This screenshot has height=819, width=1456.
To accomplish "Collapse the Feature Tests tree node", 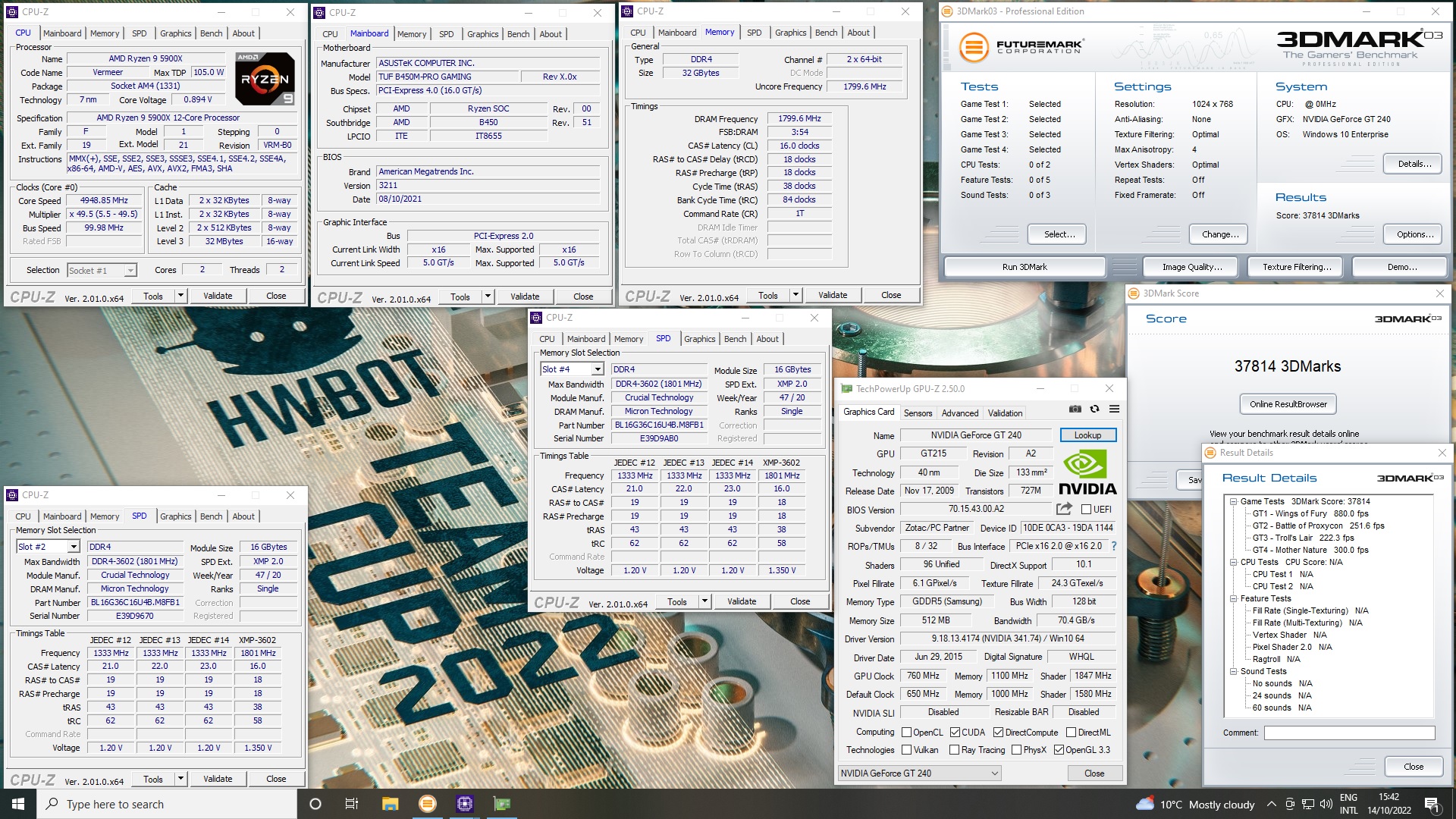I will 1233,598.
